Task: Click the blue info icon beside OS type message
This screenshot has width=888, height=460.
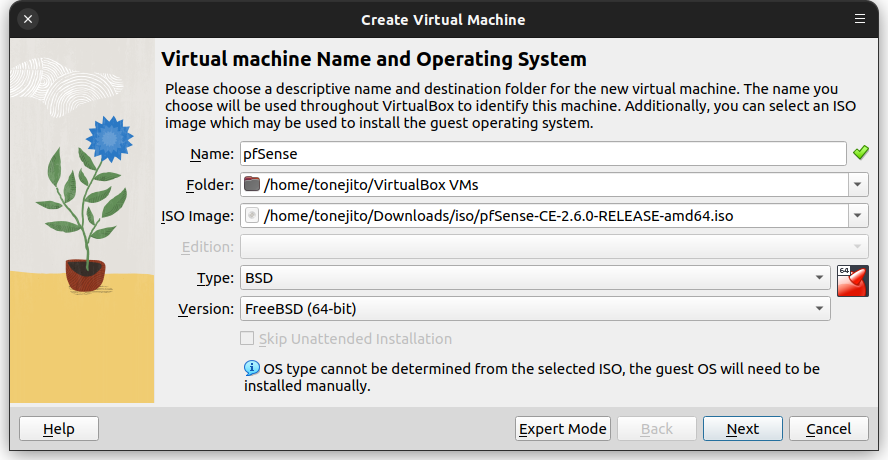Action: tap(252, 368)
